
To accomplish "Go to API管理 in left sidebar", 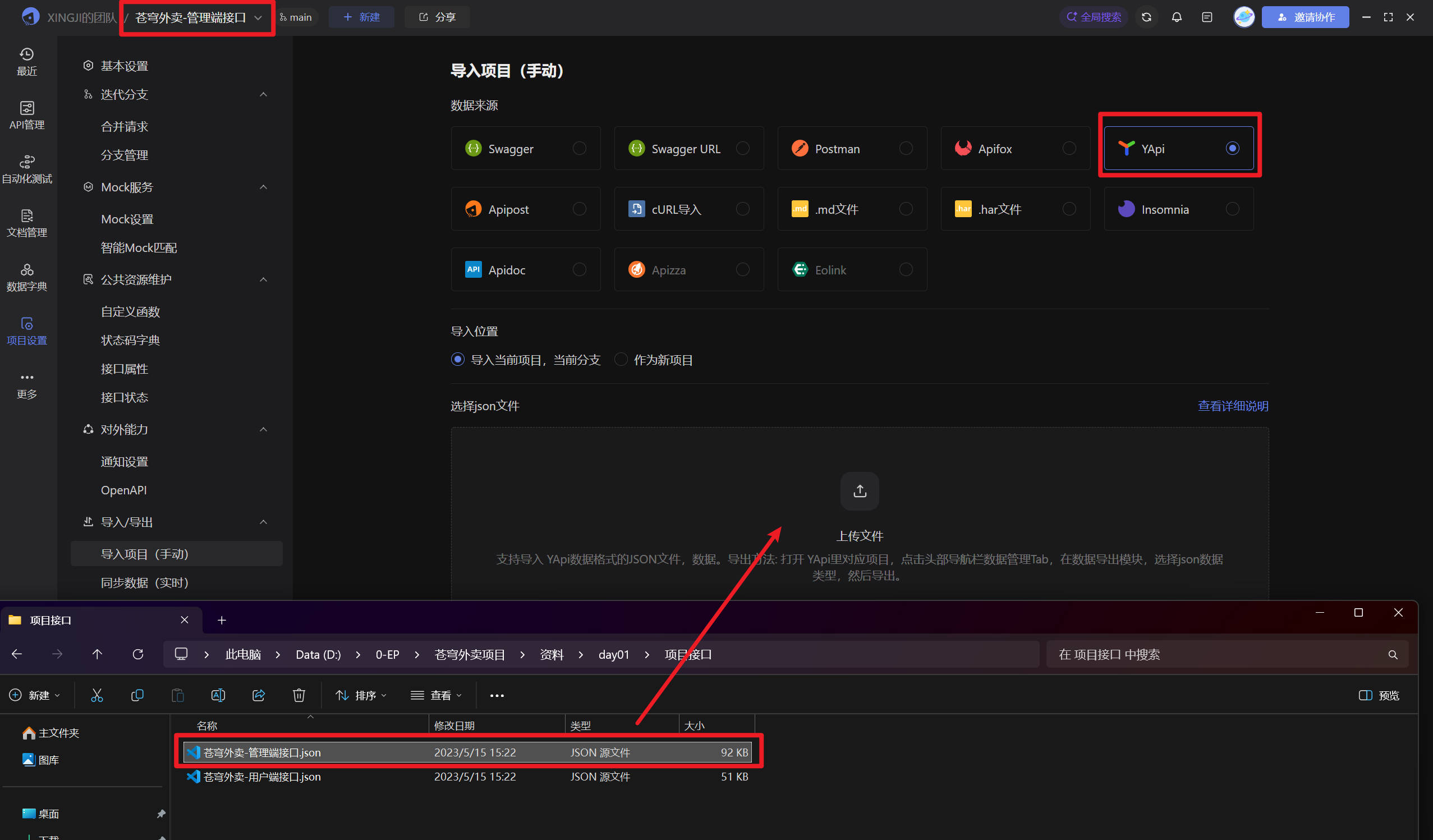I will coord(27,116).
